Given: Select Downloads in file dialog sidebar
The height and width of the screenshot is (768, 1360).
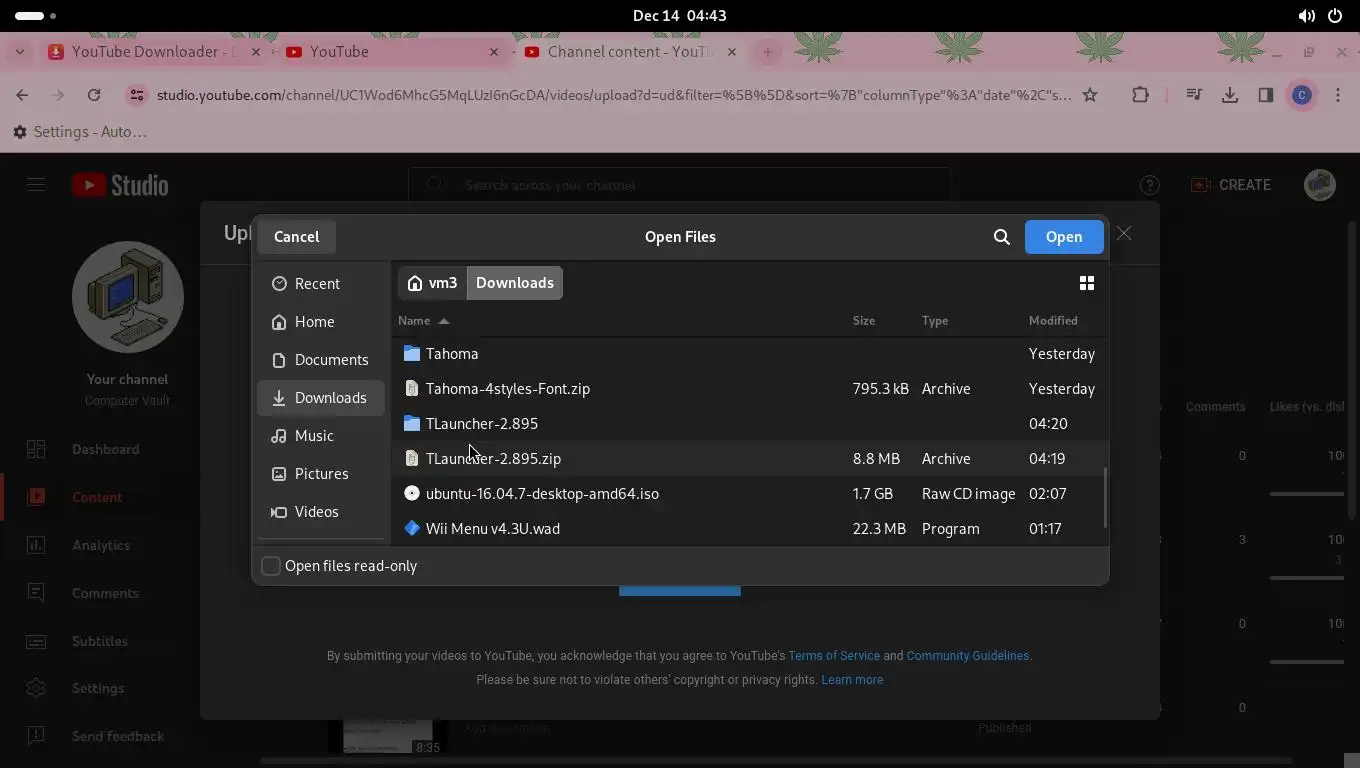Looking at the screenshot, I should (x=320, y=398).
